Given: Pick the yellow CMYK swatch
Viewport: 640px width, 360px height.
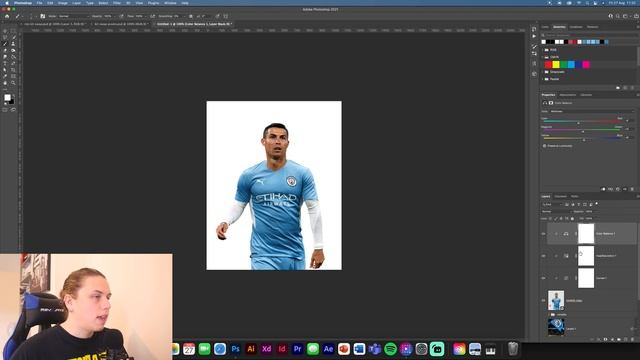Looking at the screenshot, I should [x=556, y=64].
